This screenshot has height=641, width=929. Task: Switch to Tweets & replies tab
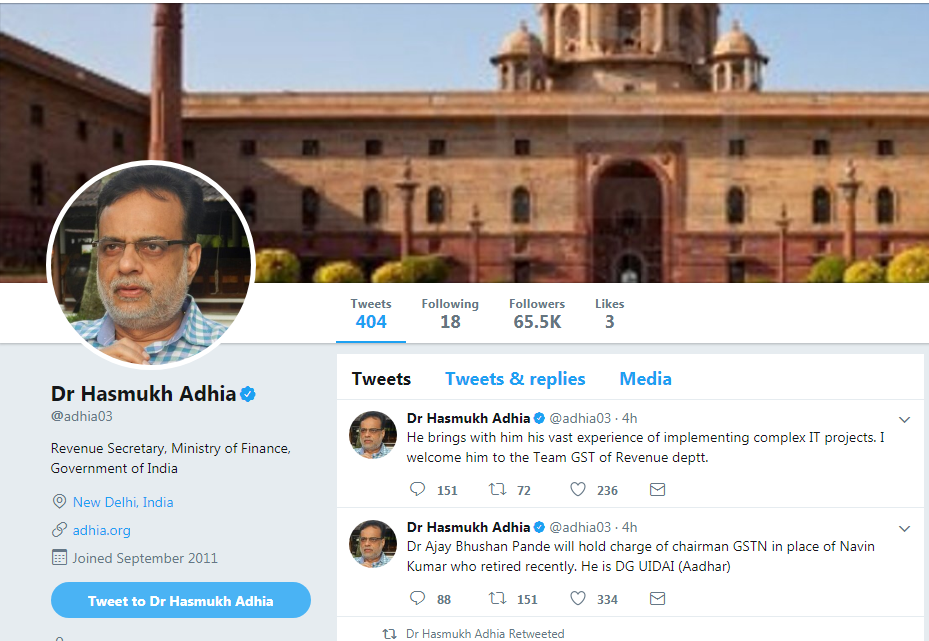[x=515, y=379]
